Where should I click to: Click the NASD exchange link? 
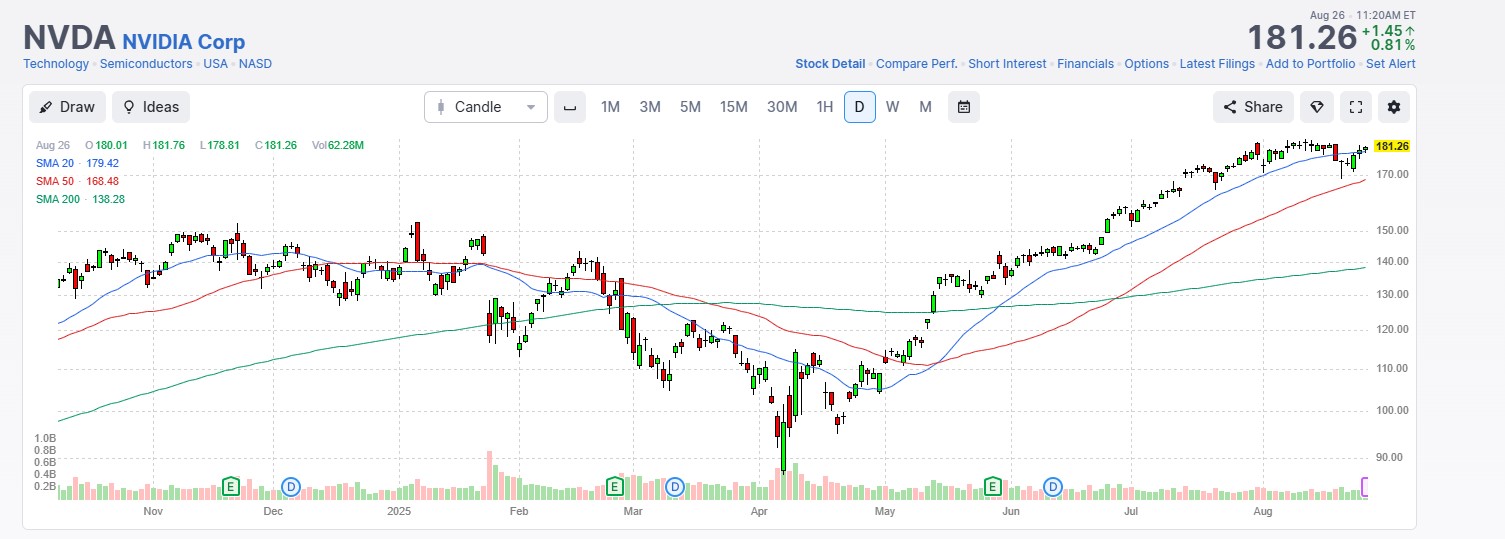click(x=255, y=64)
